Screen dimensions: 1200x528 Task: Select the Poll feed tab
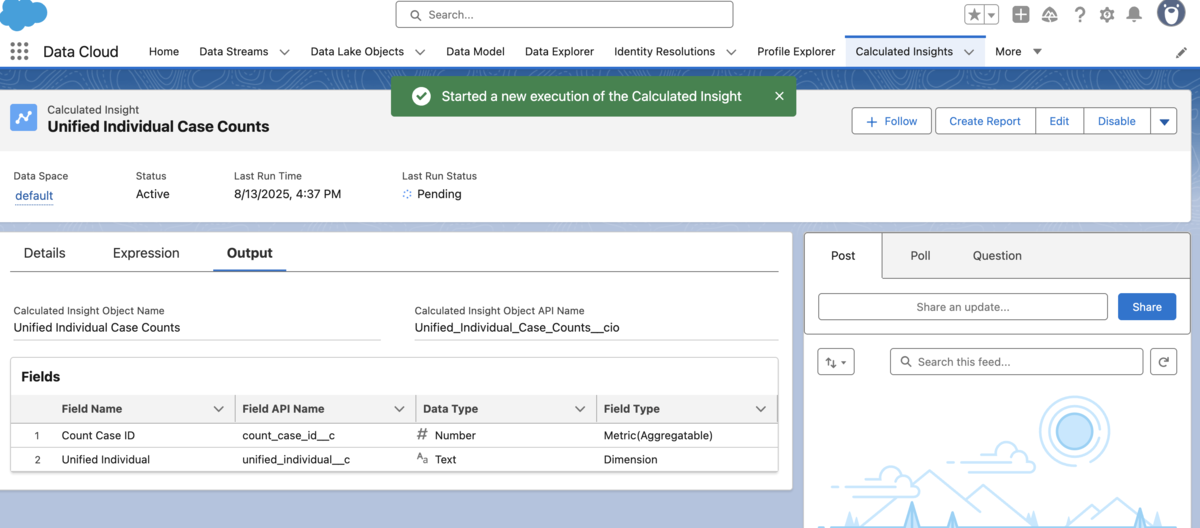921,256
